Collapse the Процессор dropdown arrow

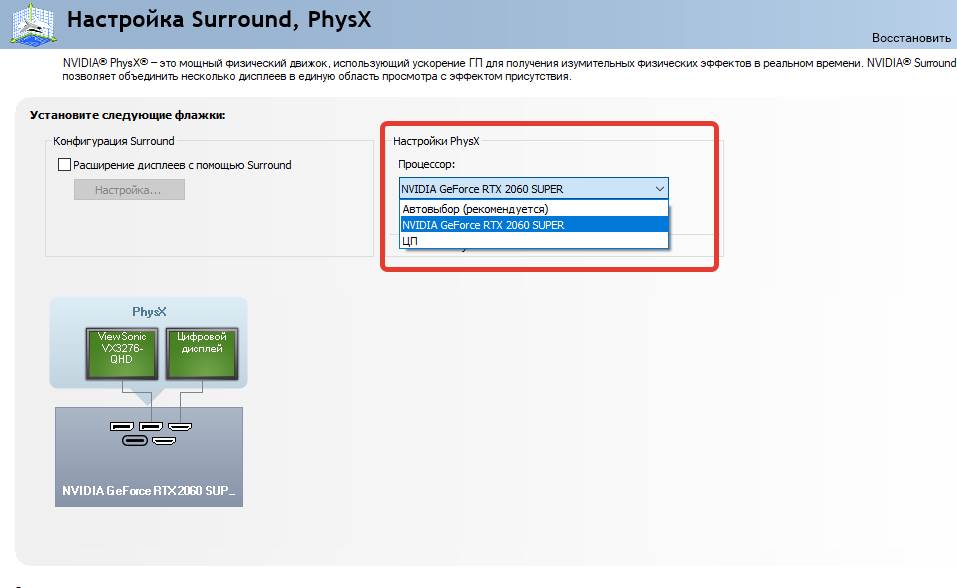659,189
